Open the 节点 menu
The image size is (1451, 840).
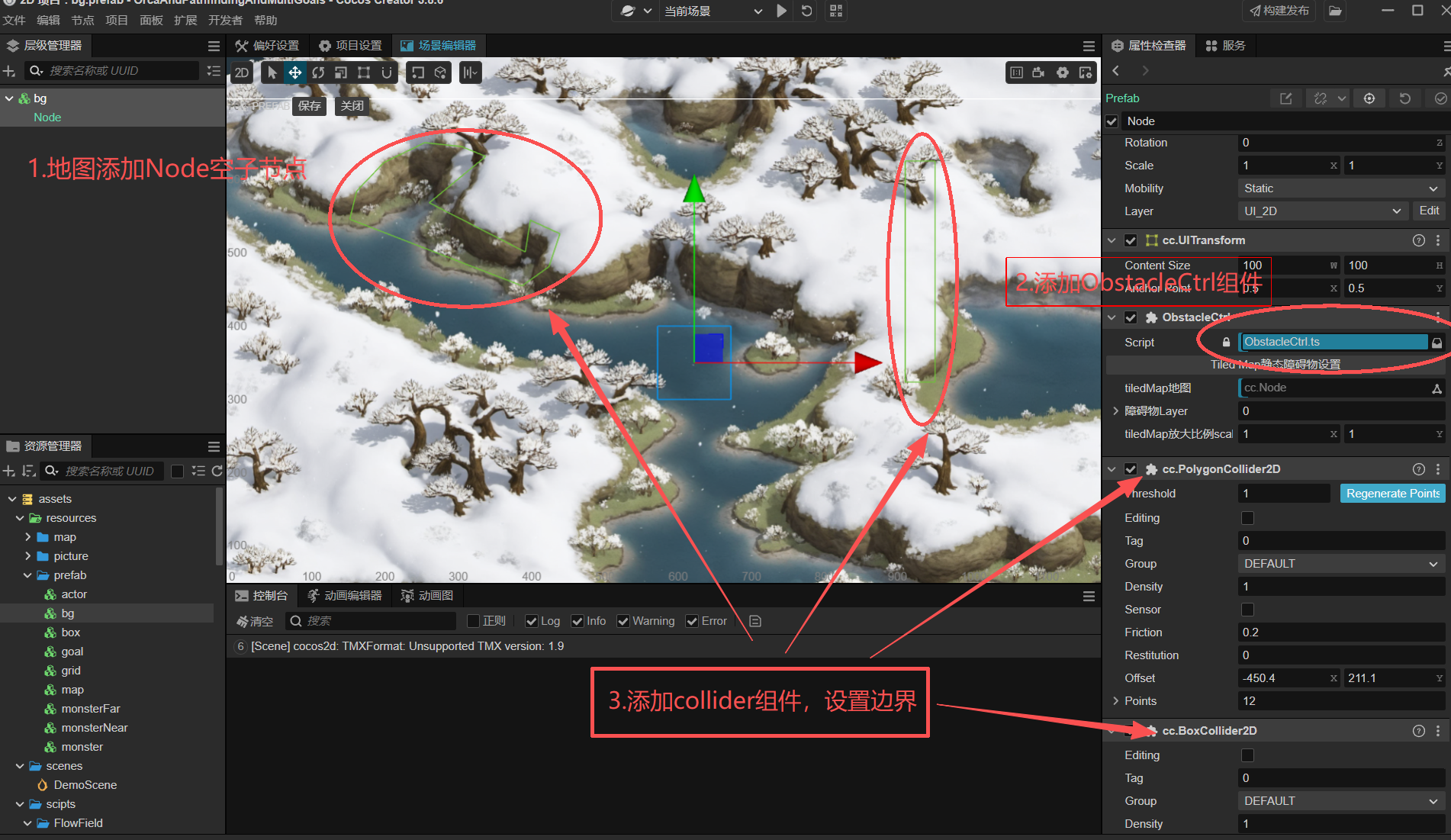click(x=82, y=21)
